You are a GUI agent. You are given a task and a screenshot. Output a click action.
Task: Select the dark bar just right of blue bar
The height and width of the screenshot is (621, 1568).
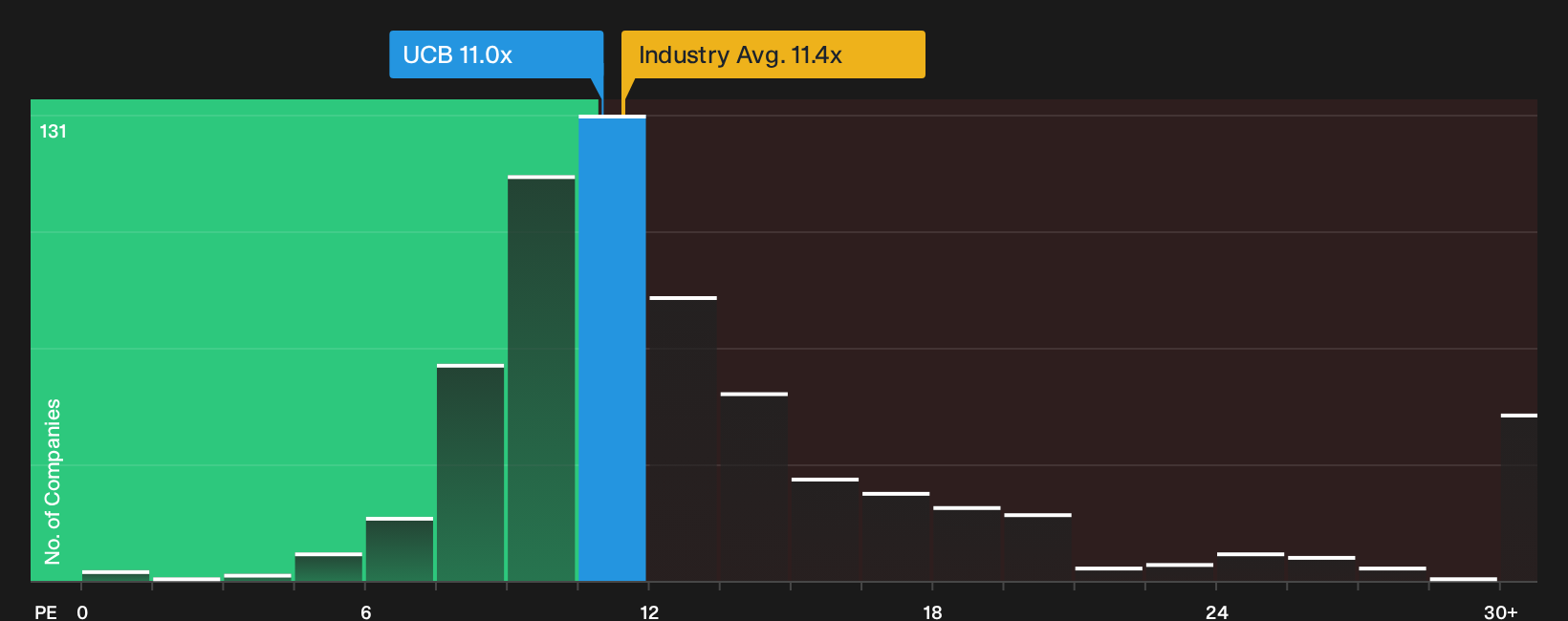pos(683,439)
